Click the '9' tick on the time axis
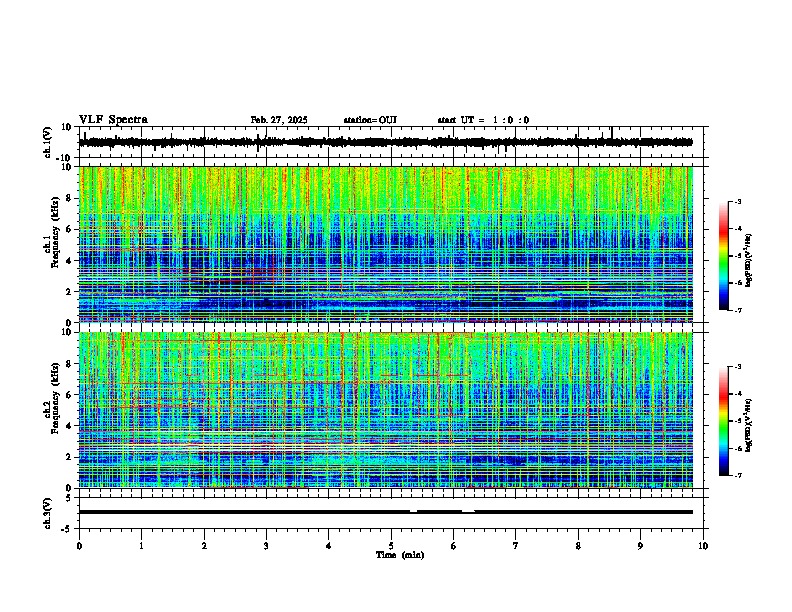The width and height of the screenshot is (792, 612). tap(640, 546)
